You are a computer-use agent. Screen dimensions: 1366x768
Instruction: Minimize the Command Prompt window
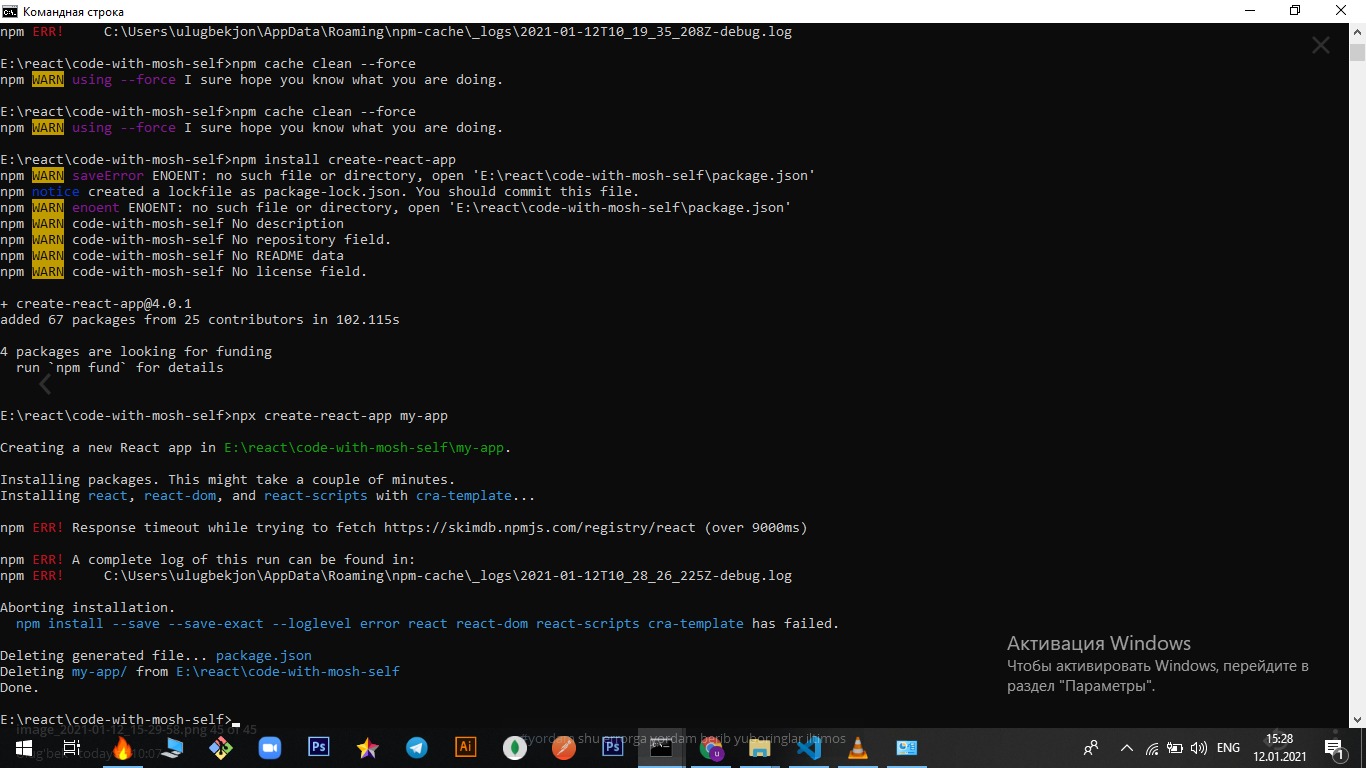pyautogui.click(x=1249, y=11)
